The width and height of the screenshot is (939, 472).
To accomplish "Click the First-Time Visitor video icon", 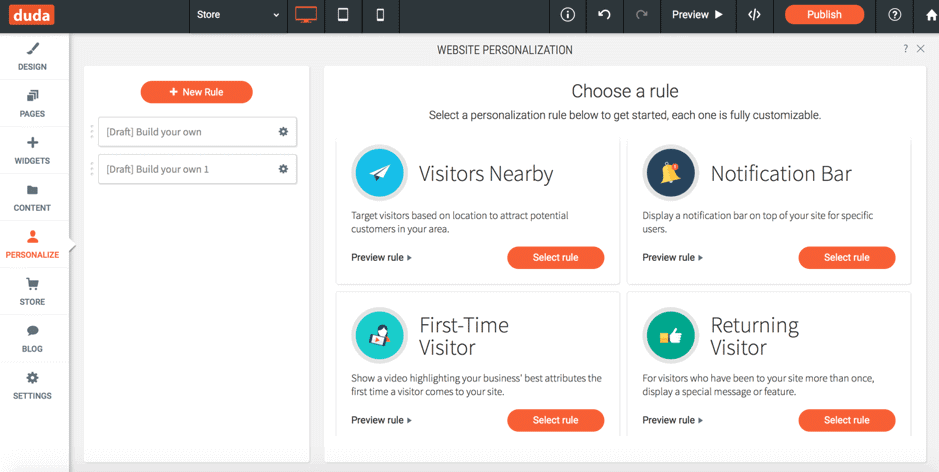I will click(380, 335).
